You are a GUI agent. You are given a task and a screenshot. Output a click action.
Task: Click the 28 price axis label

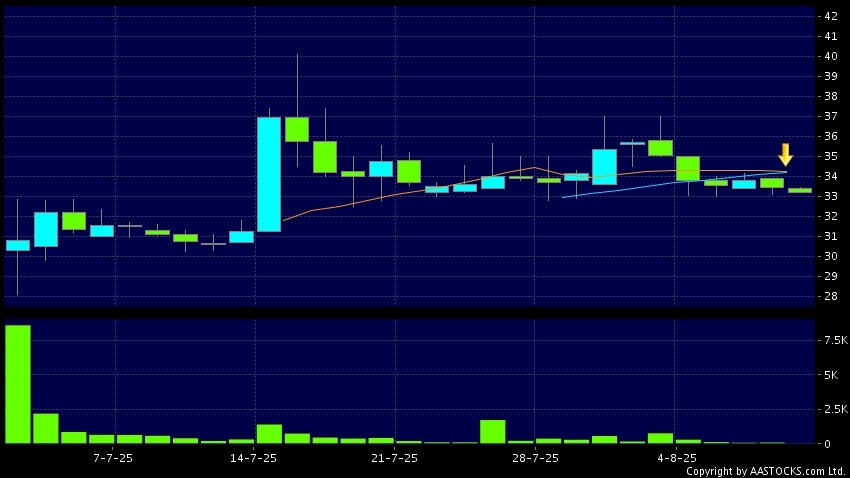(x=830, y=296)
